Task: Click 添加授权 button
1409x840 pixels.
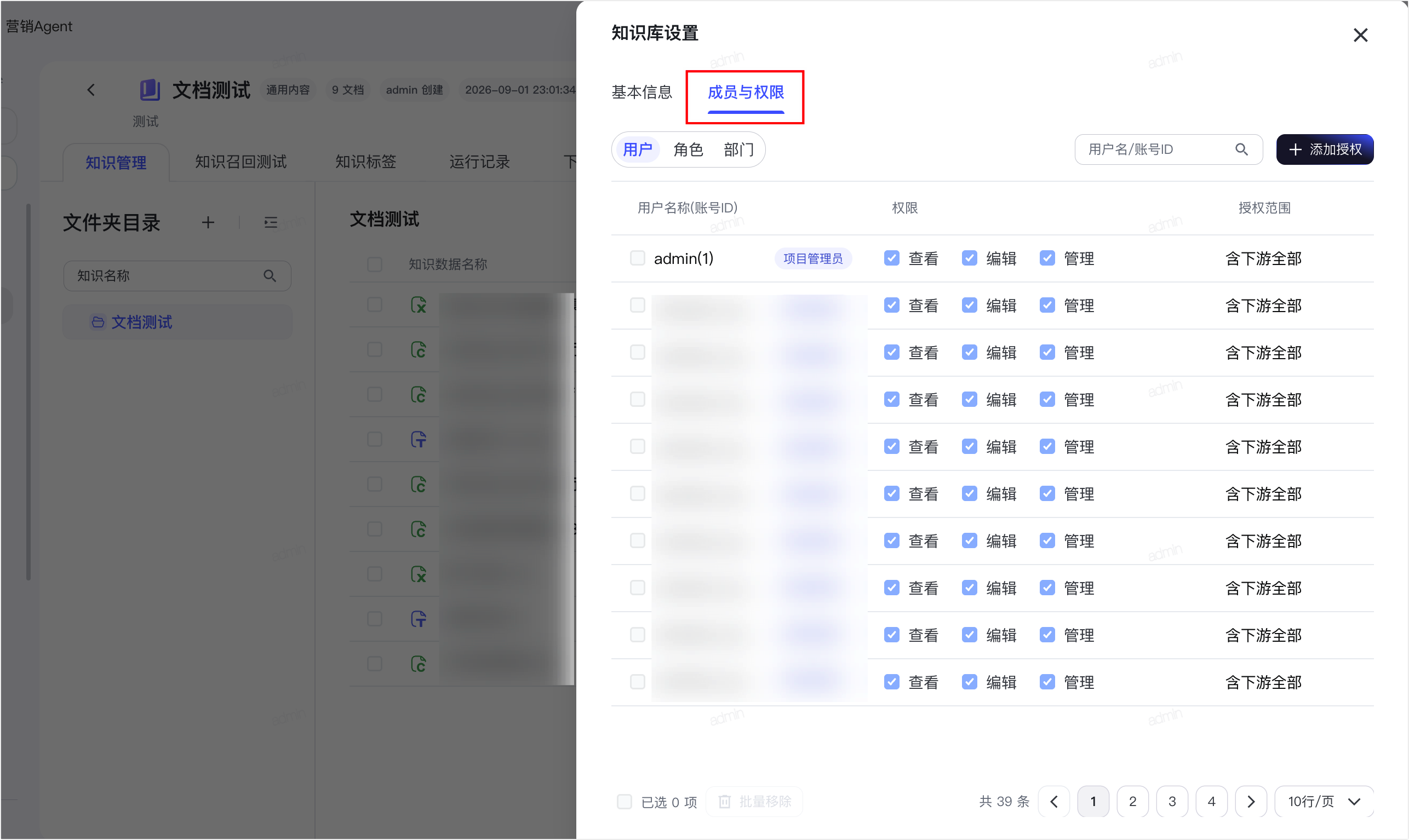Action: tap(1324, 149)
